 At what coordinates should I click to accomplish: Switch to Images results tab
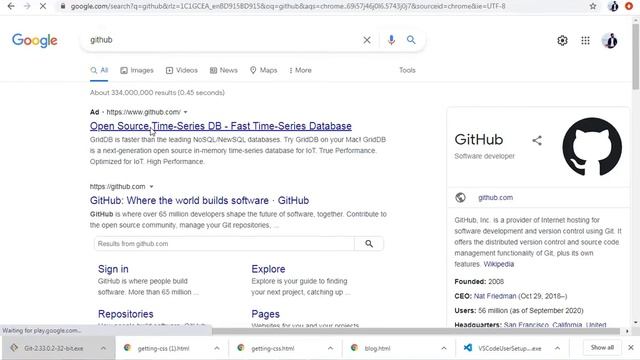pos(137,70)
